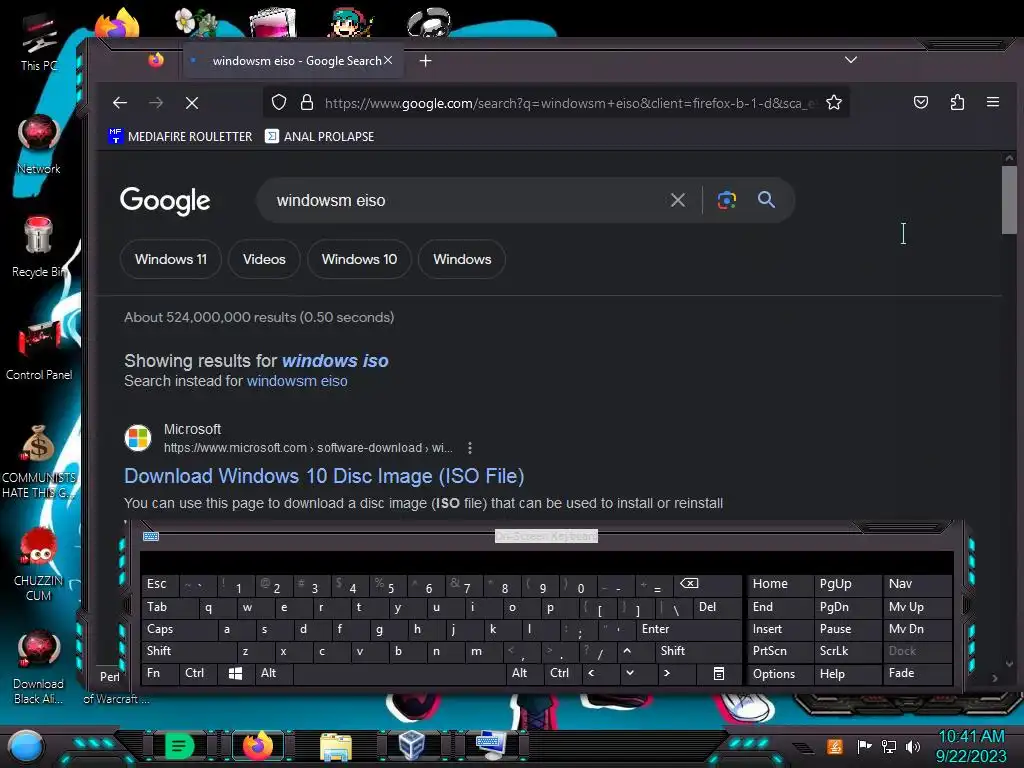Go to Google home via logo
This screenshot has height=768, width=1024.
coord(165,200)
